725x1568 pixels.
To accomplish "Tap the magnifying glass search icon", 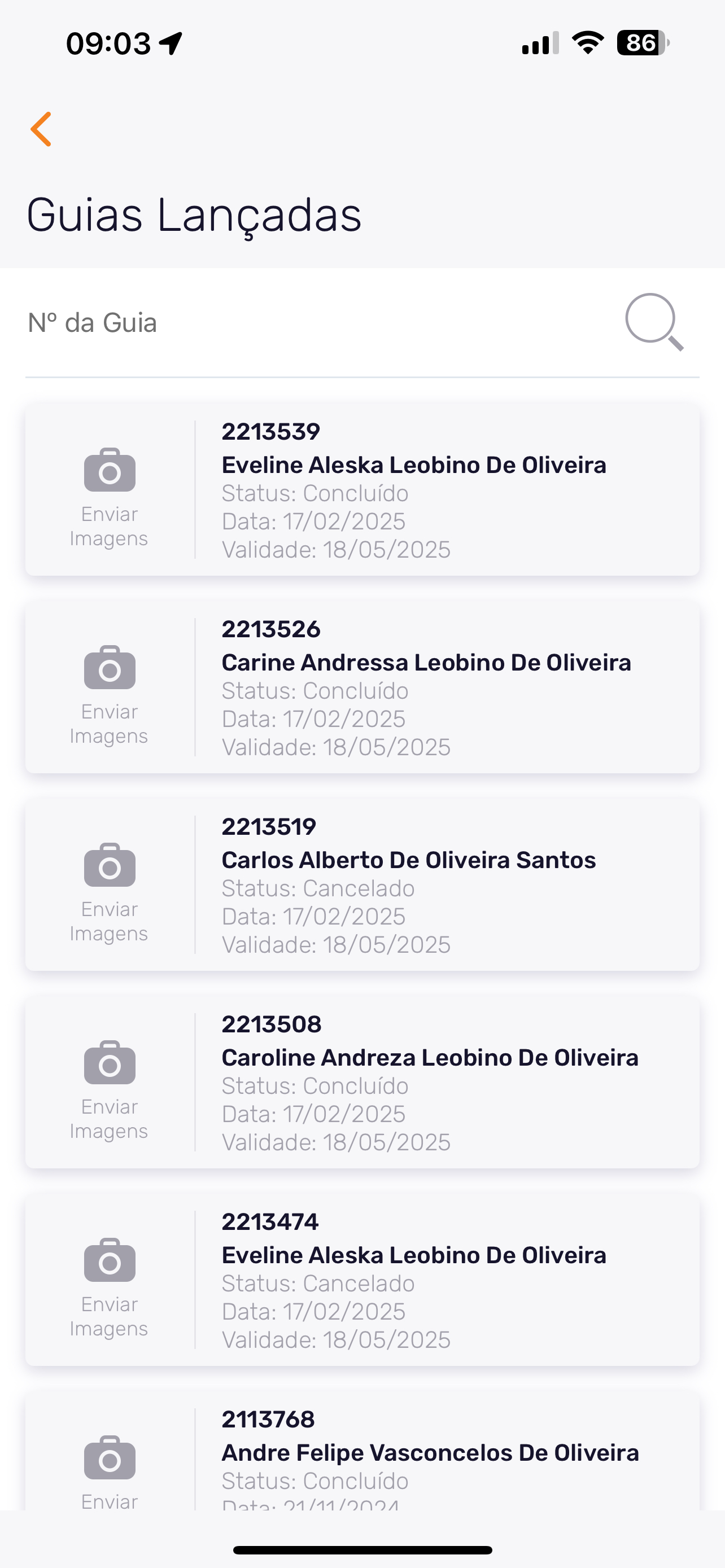I will point(654,322).
